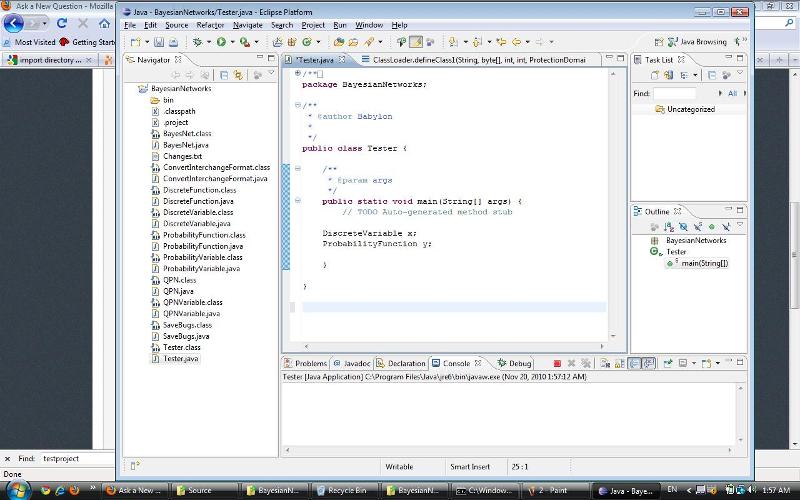Click the New Java Package icon
Viewport: 800px width, 500px height.
tap(292, 42)
